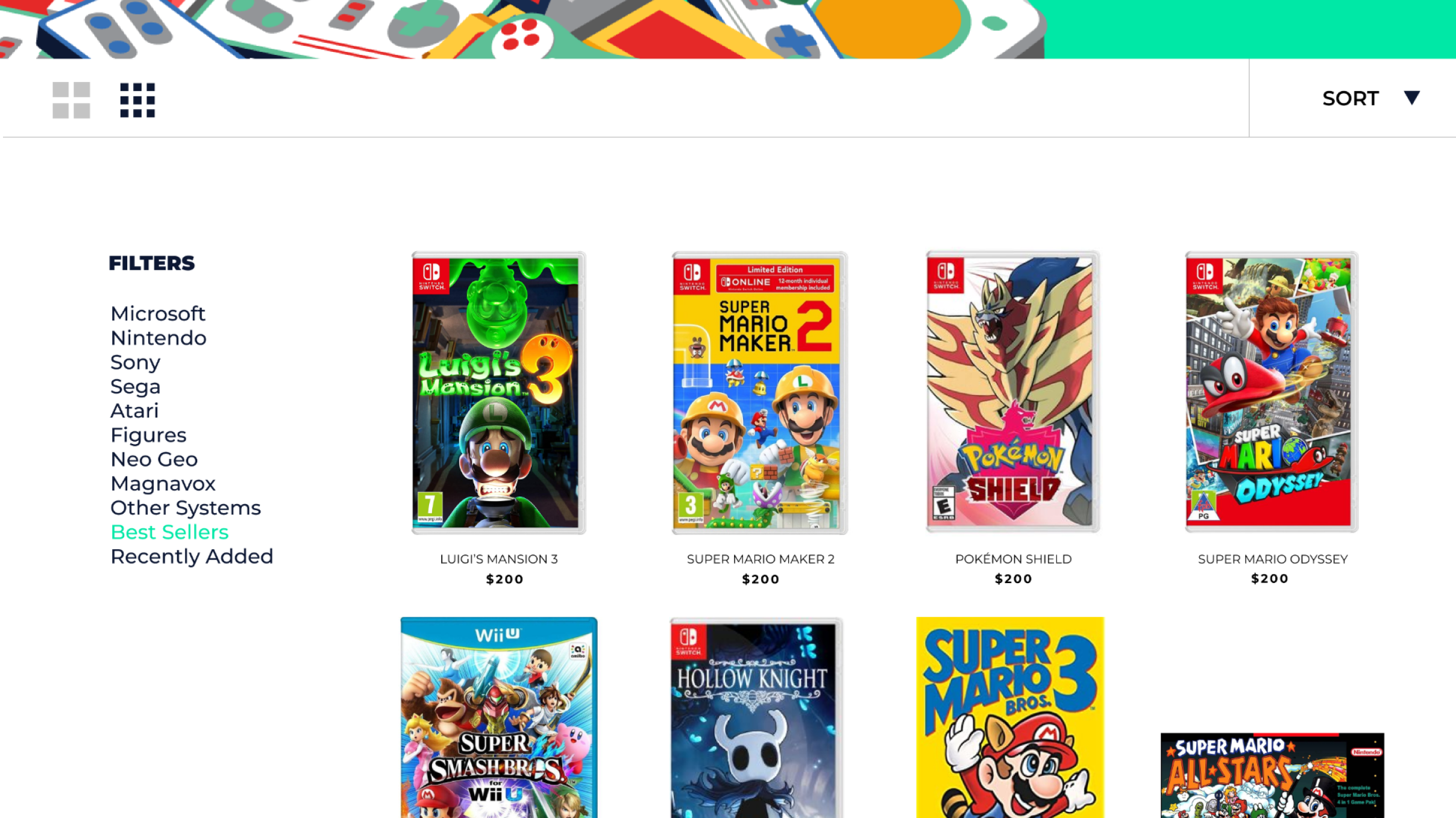Select the Super Smash Bros Wii U cover
This screenshot has height=818, width=1456.
click(499, 717)
